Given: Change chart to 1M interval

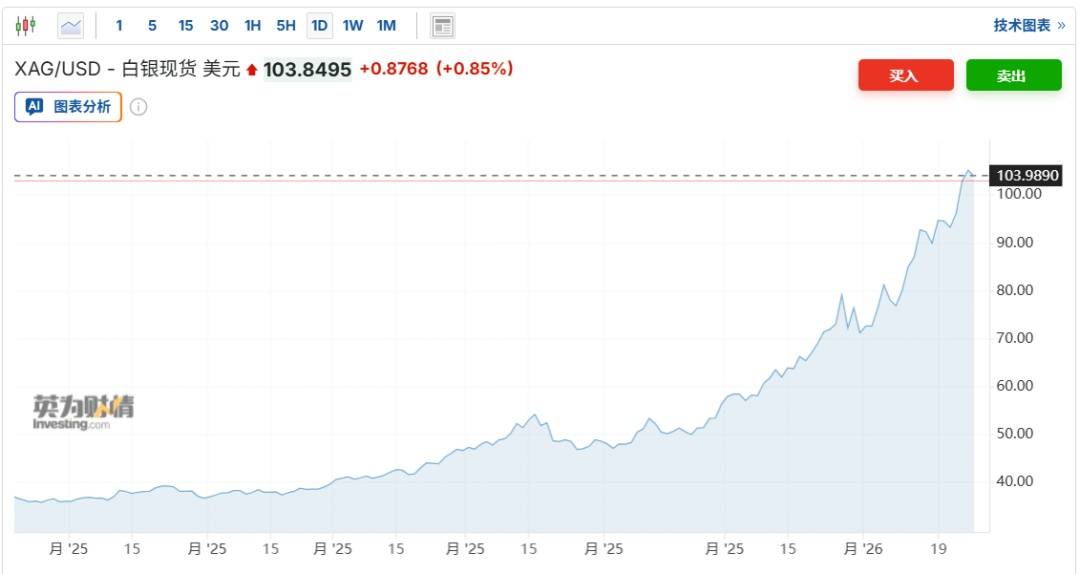Looking at the screenshot, I should click(386, 26).
